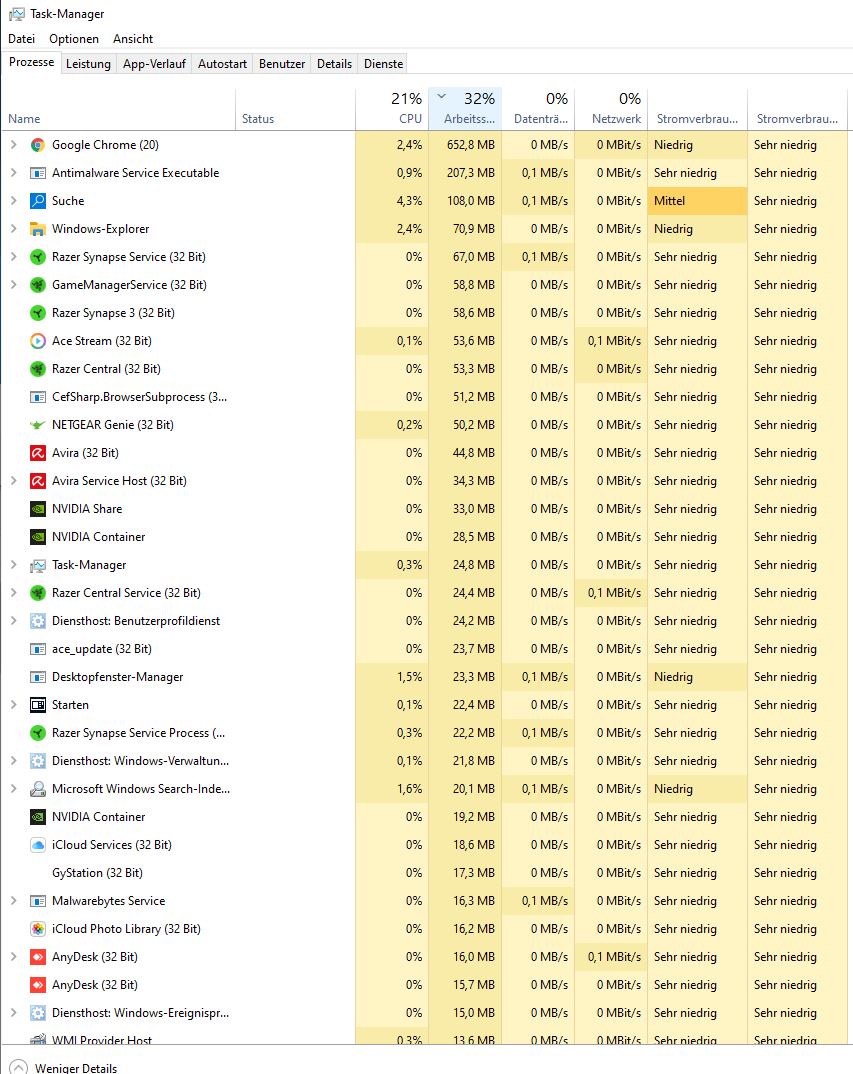Viewport: 853px width, 1074px height.
Task: Click the Malwarebytes Service icon
Action: pos(38,901)
